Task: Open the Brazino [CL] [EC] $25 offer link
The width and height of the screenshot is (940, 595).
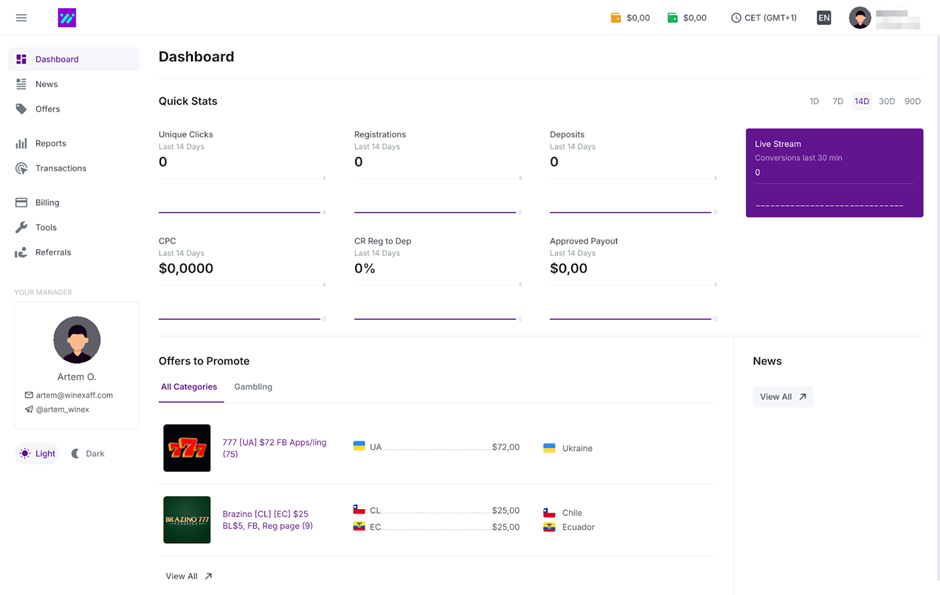Action: 267,520
